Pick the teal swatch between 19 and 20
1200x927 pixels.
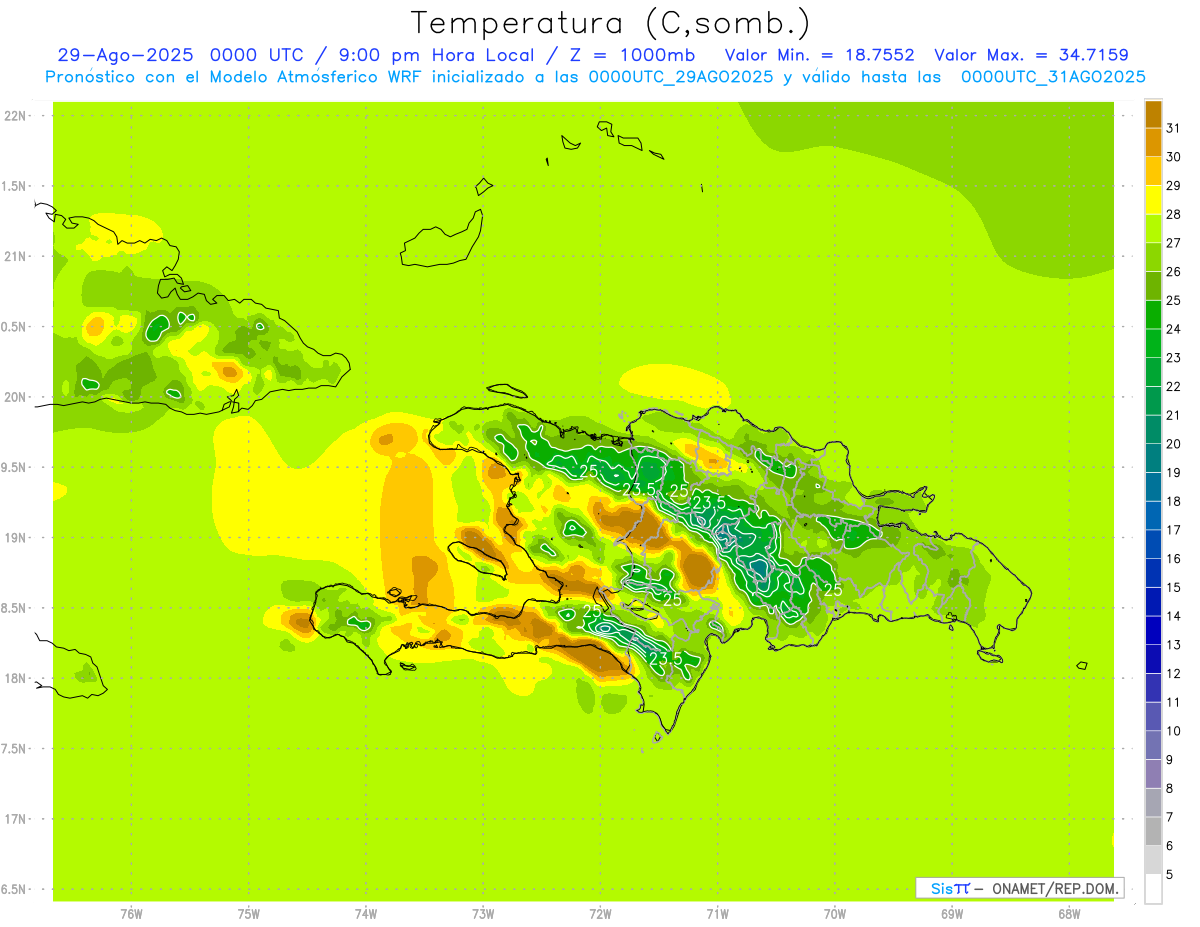click(1153, 458)
